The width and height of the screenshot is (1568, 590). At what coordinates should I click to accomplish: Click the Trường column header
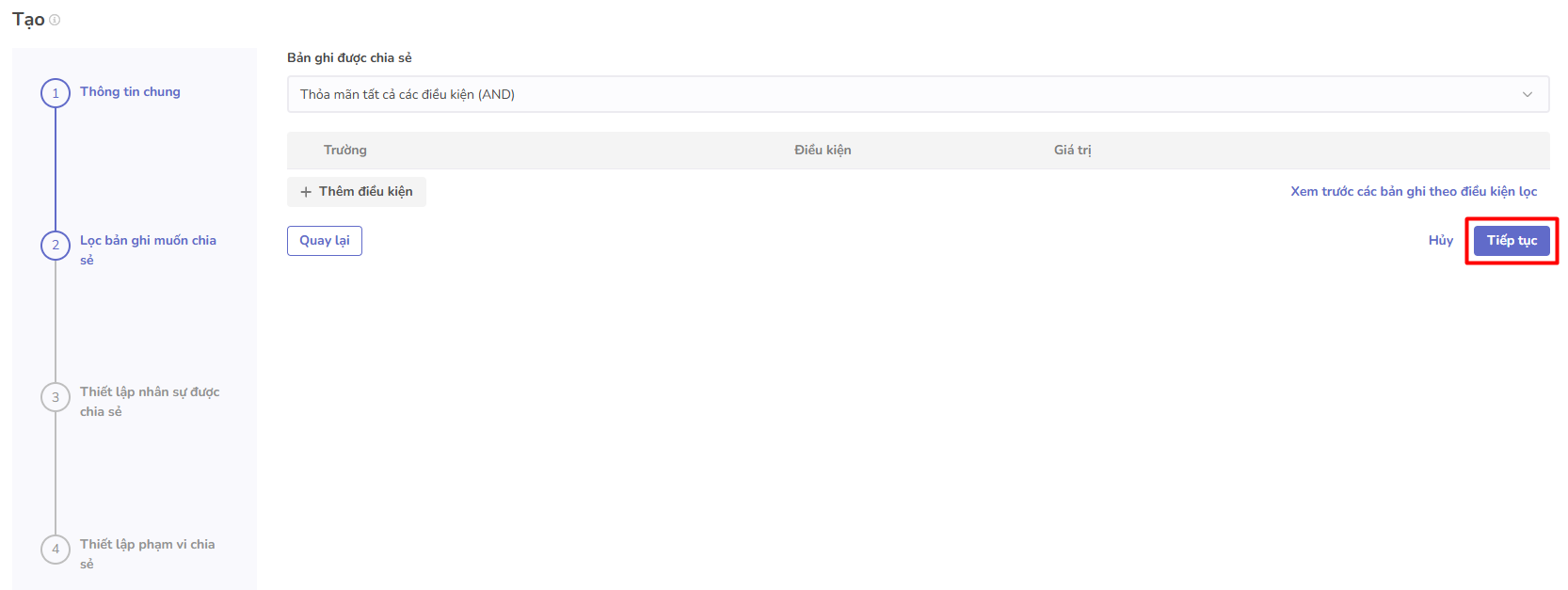point(345,151)
